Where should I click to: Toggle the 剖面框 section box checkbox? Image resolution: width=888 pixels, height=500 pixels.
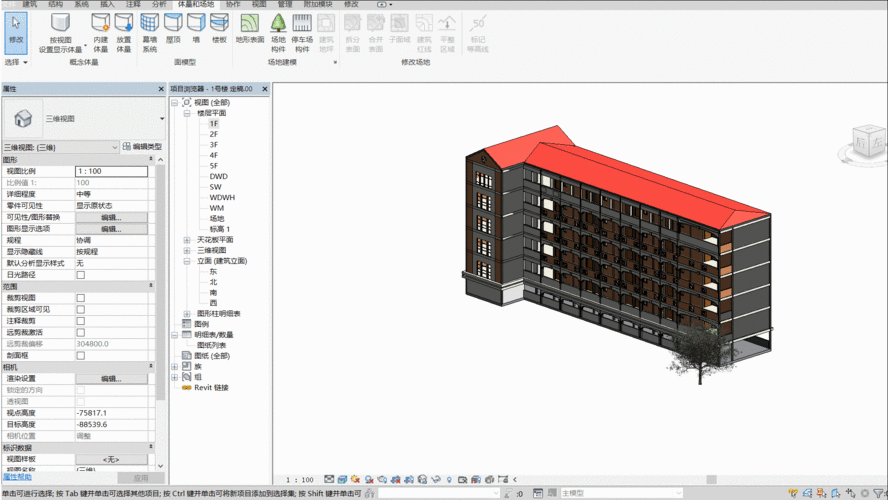[x=81, y=356]
